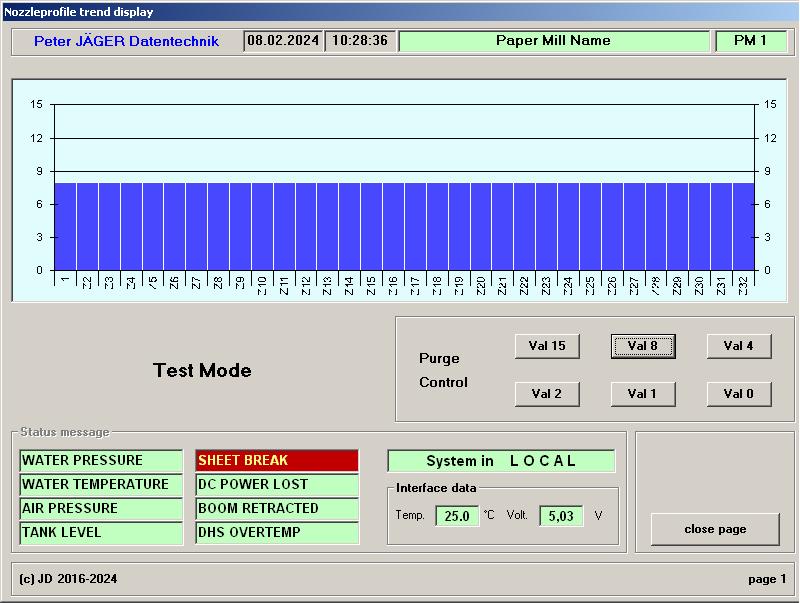Click the System in LOCAL status field

(x=501, y=461)
